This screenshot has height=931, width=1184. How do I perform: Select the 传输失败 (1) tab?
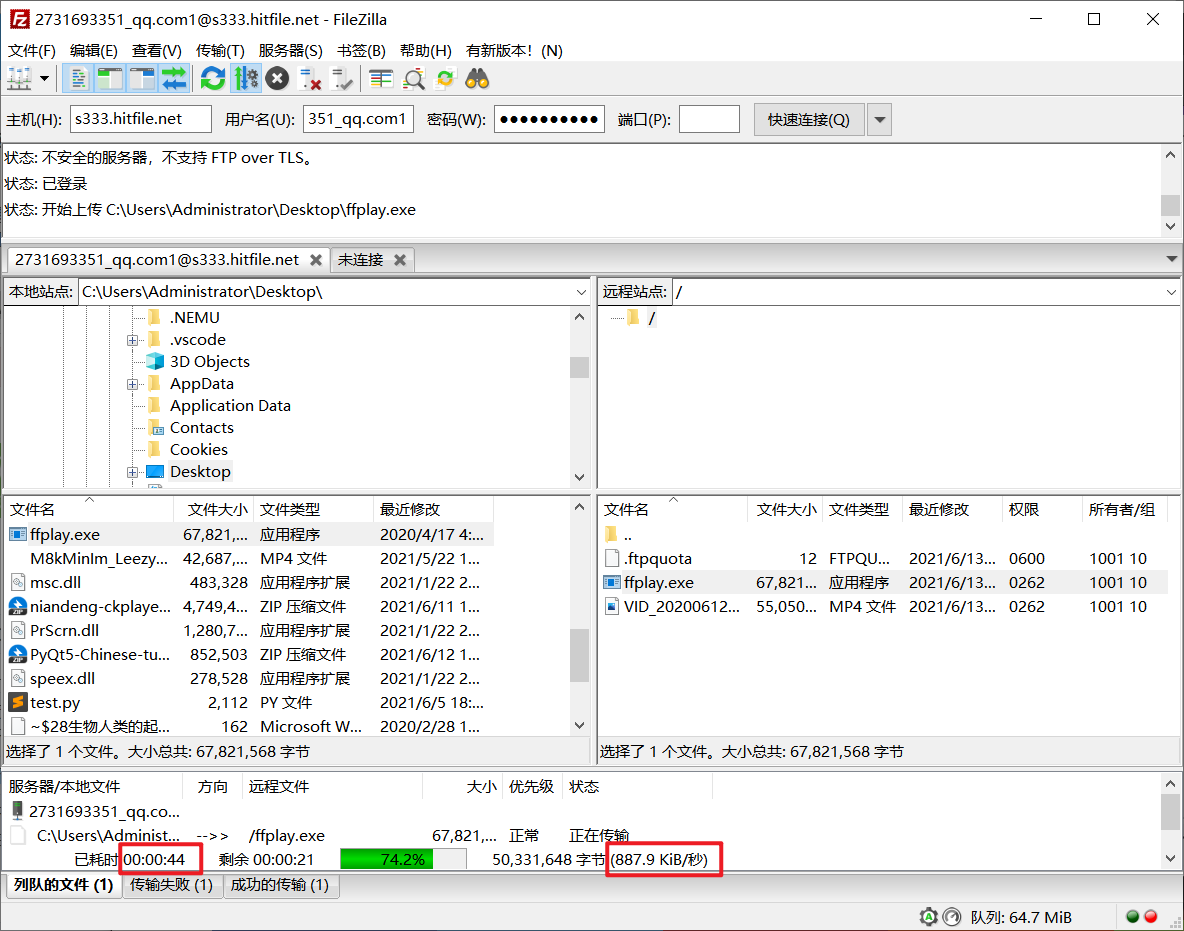click(171, 885)
